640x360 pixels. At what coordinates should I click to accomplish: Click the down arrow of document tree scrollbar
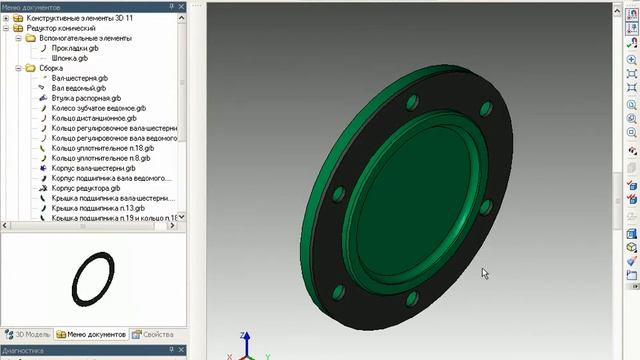(182, 217)
